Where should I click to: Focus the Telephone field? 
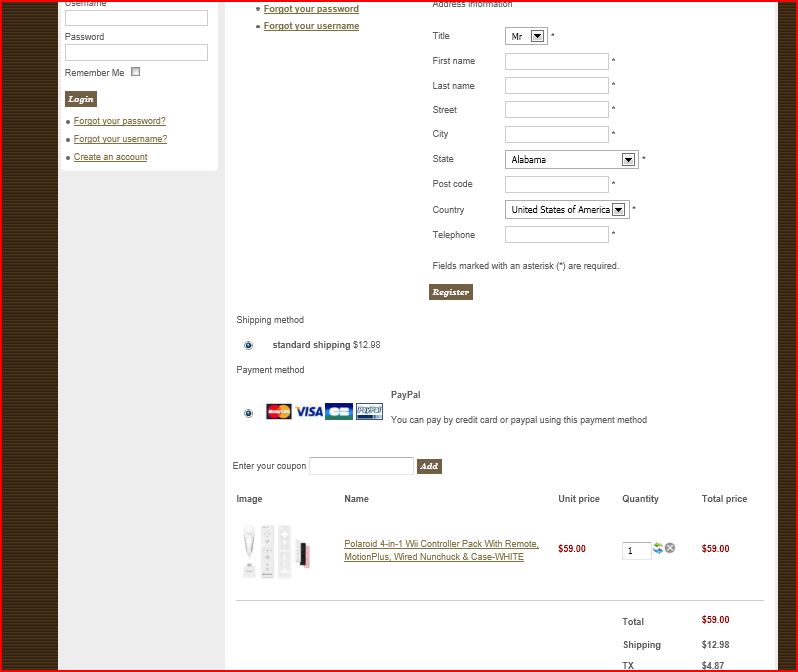click(557, 235)
